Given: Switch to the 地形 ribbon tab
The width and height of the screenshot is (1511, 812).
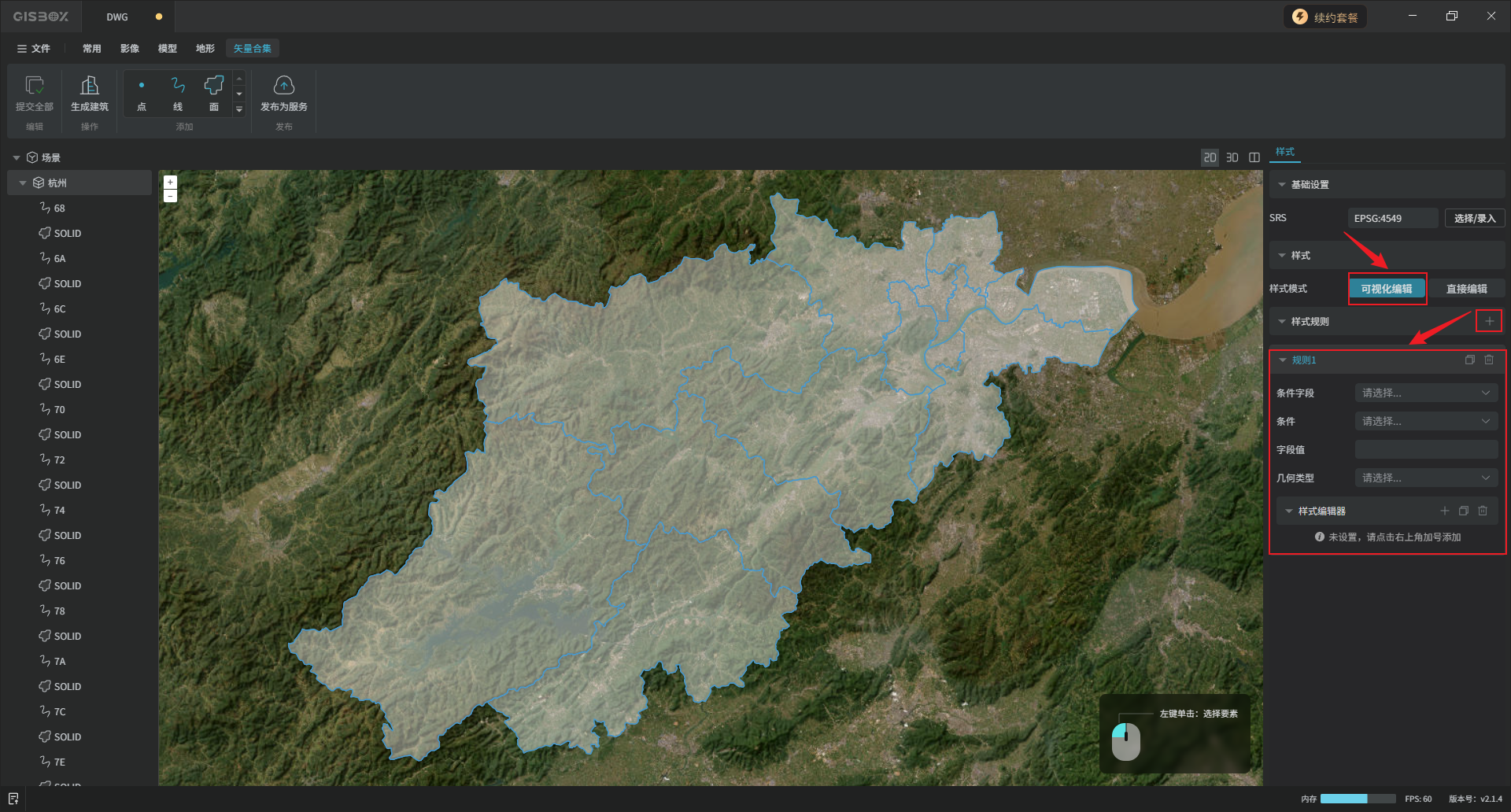Looking at the screenshot, I should 205,49.
